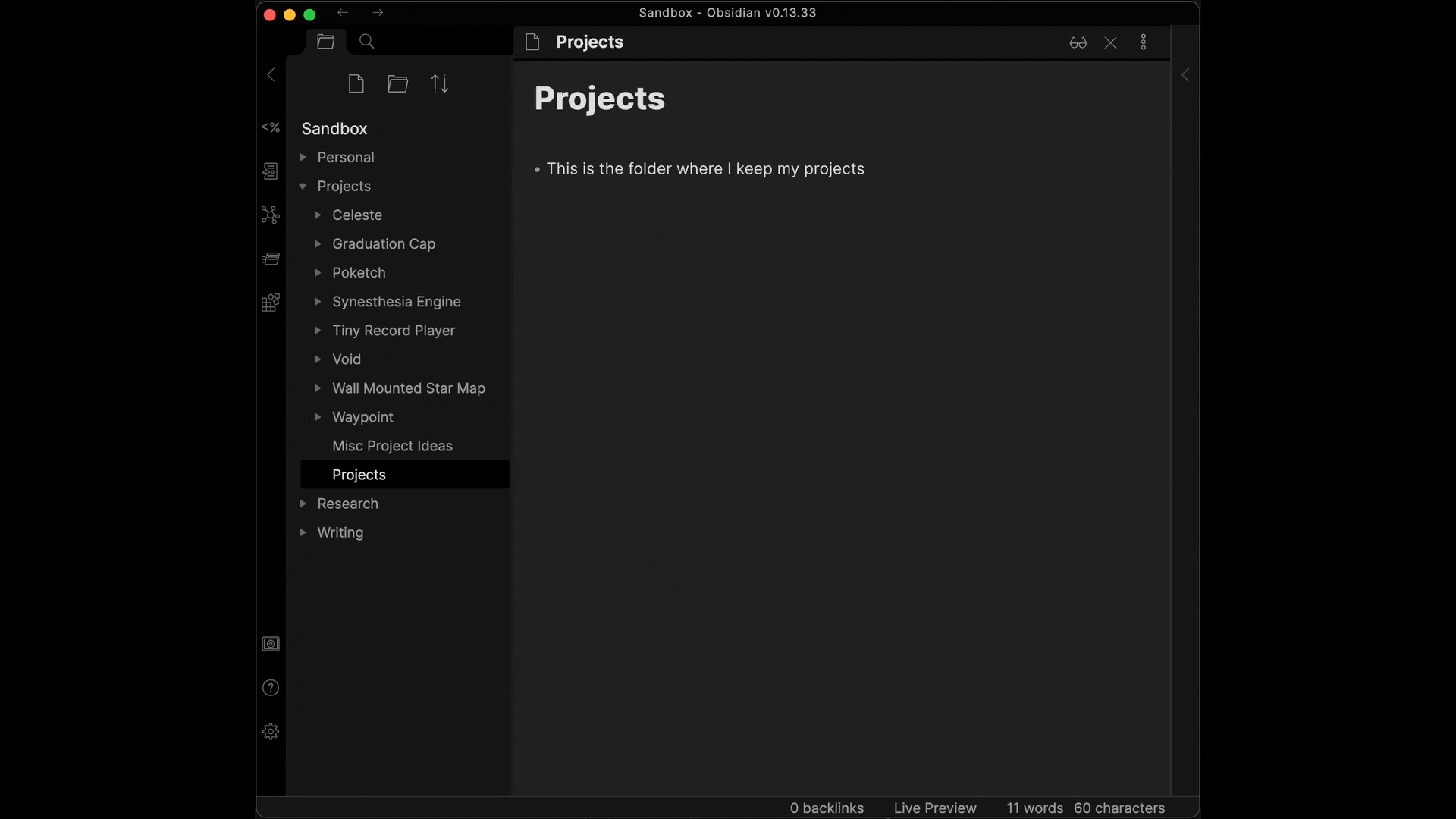Viewport: 1456px width, 819px height.
Task: Open vault settings gear icon
Action: click(271, 732)
